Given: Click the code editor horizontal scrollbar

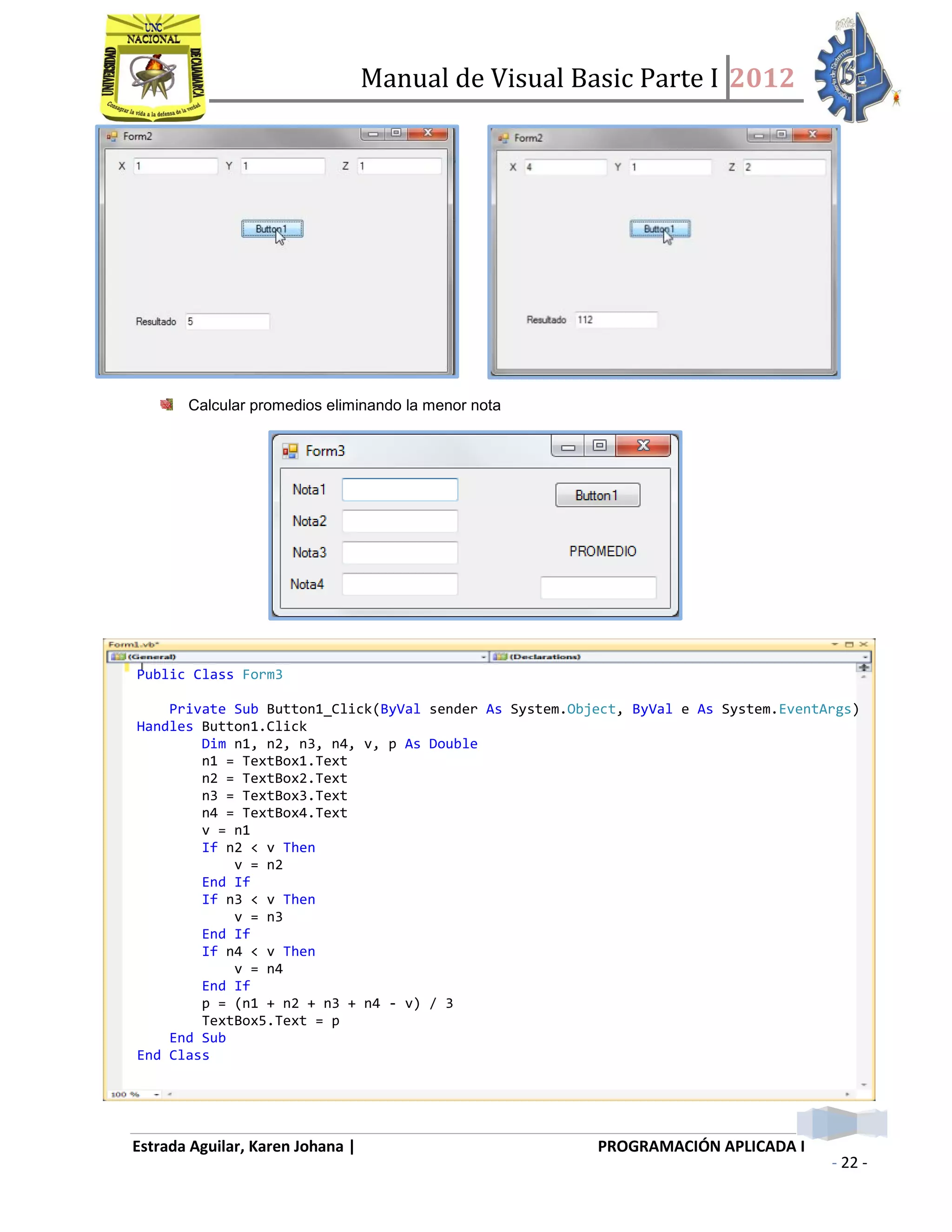Looking at the screenshot, I should 508,1094.
